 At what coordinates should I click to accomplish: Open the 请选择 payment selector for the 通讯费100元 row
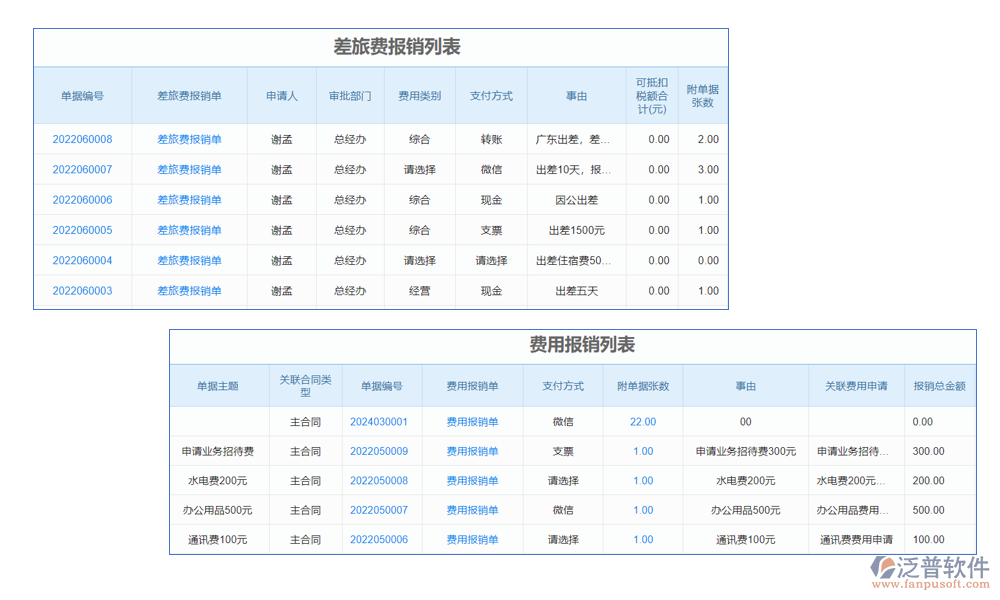[562, 540]
